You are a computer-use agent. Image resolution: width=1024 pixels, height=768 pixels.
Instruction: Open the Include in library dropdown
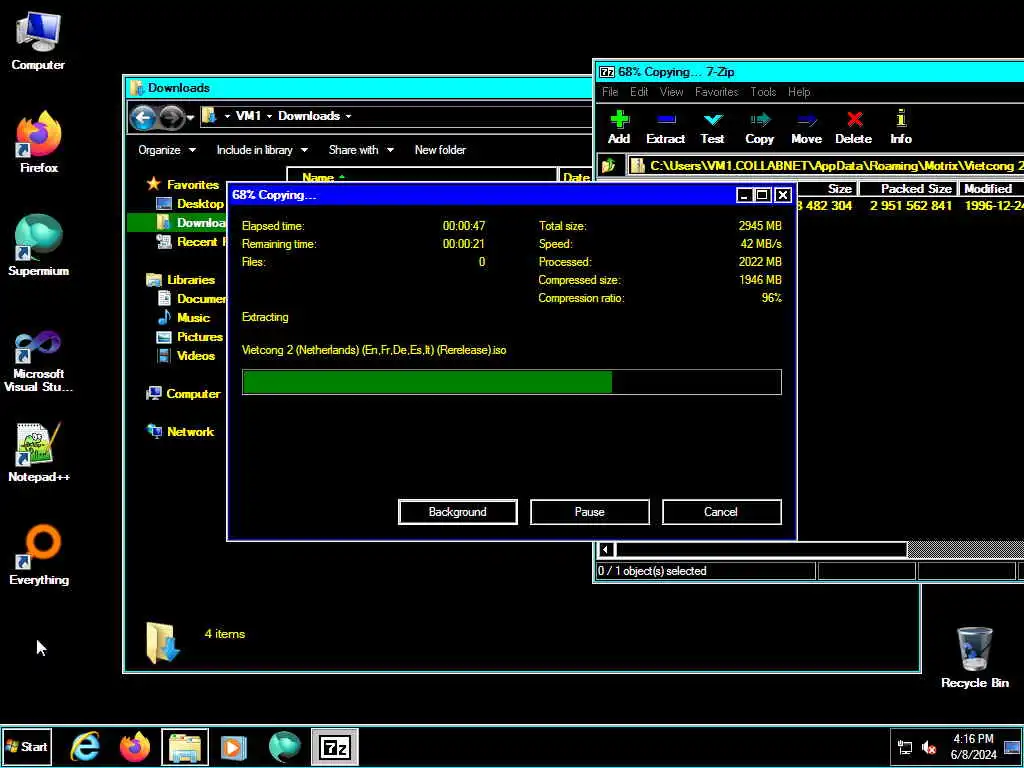[x=262, y=150]
